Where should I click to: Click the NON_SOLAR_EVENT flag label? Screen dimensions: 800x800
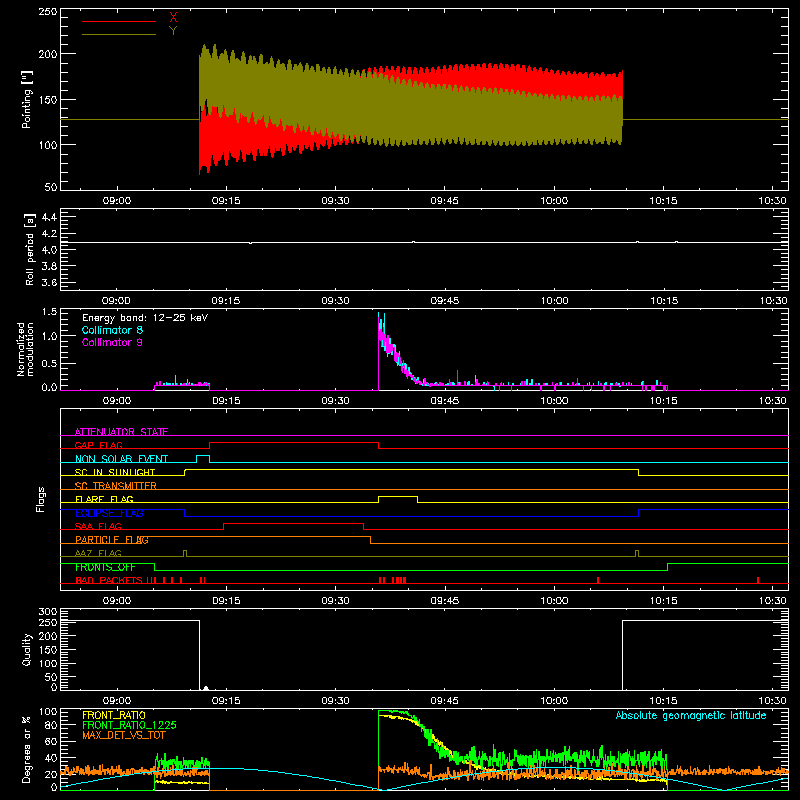pyautogui.click(x=121, y=459)
